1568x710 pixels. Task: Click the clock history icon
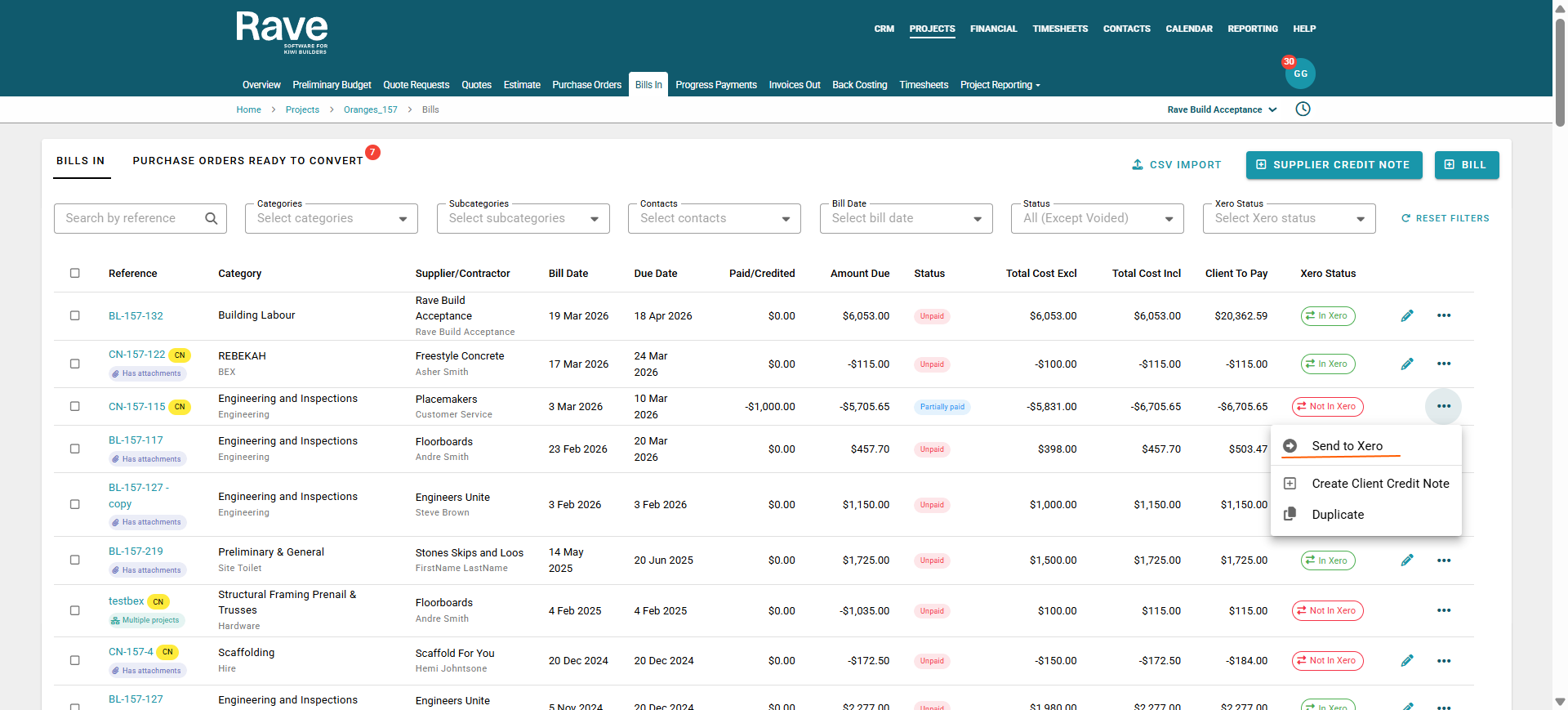[1303, 109]
